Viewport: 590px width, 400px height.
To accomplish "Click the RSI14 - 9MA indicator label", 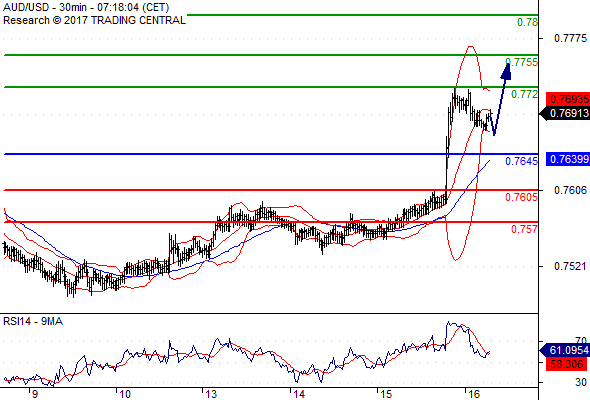I will pos(33,321).
